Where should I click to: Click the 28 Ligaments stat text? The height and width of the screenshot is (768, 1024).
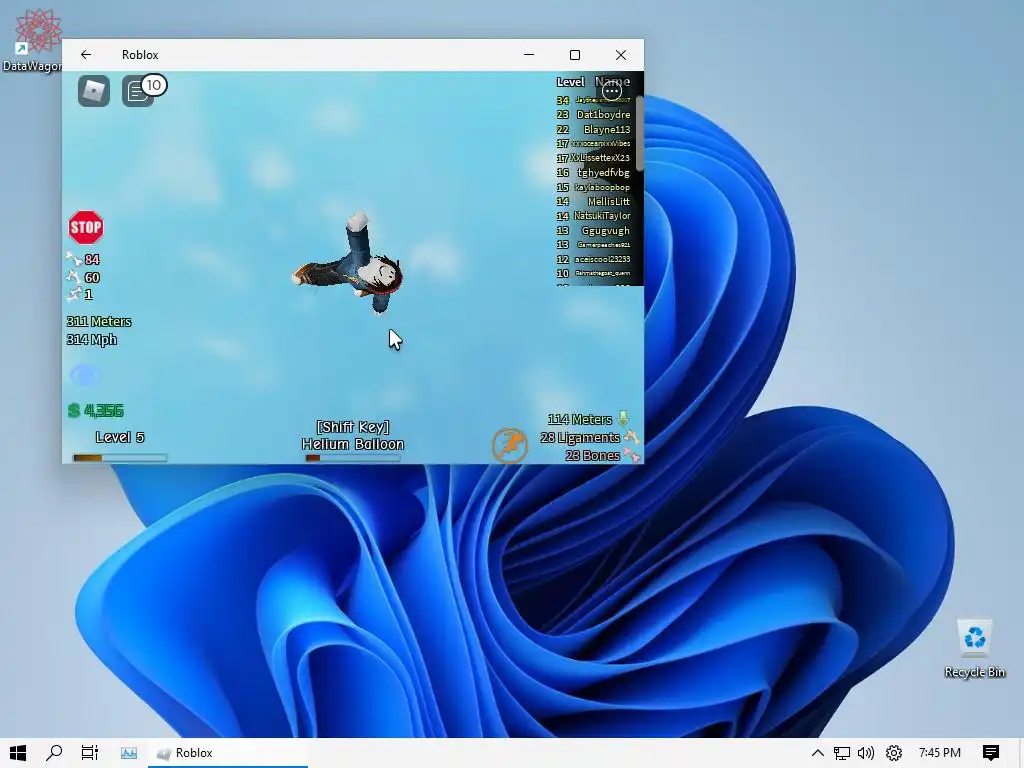(581, 438)
